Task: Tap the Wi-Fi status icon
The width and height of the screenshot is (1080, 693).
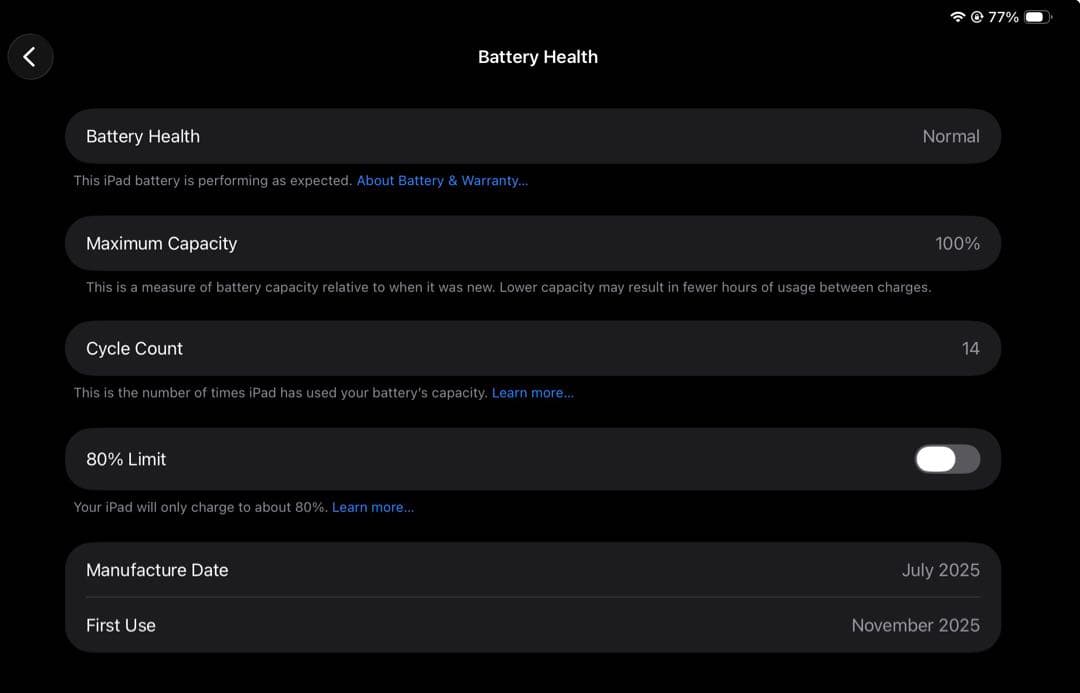Action: (x=957, y=17)
